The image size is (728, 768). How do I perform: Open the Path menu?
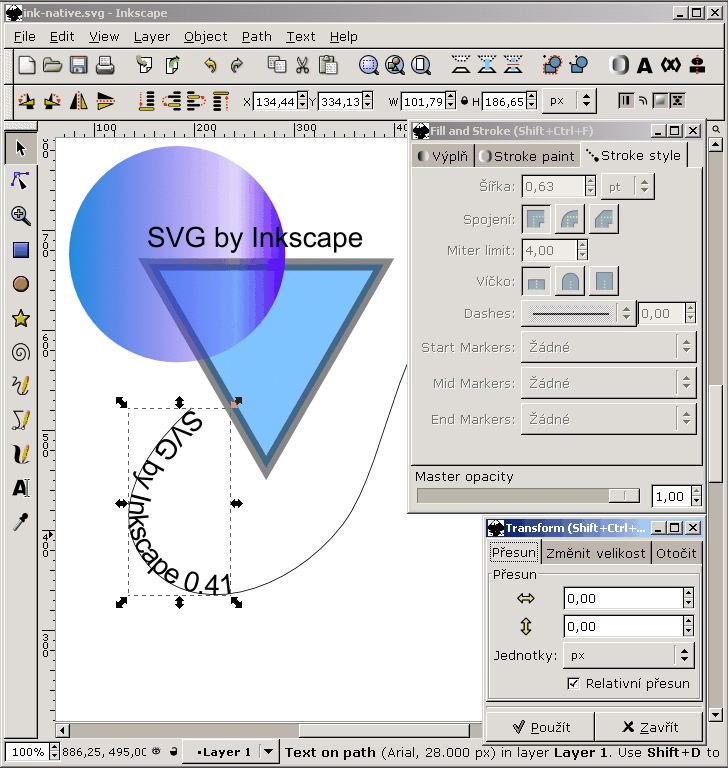(257, 37)
